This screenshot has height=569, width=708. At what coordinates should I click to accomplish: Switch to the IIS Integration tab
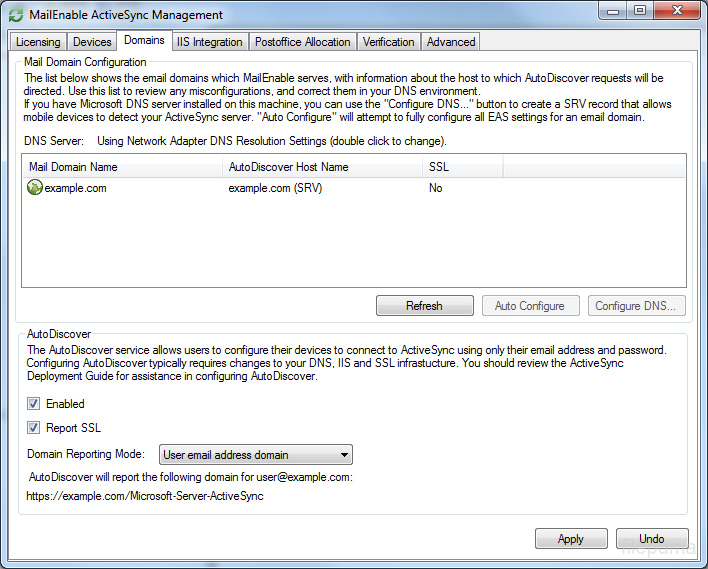pos(209,42)
